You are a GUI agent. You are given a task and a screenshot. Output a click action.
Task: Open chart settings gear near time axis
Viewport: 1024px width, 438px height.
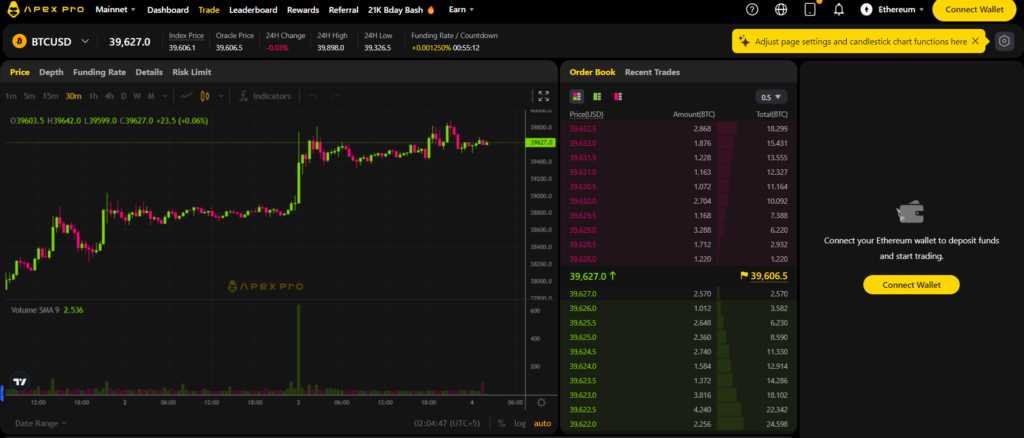click(541, 403)
